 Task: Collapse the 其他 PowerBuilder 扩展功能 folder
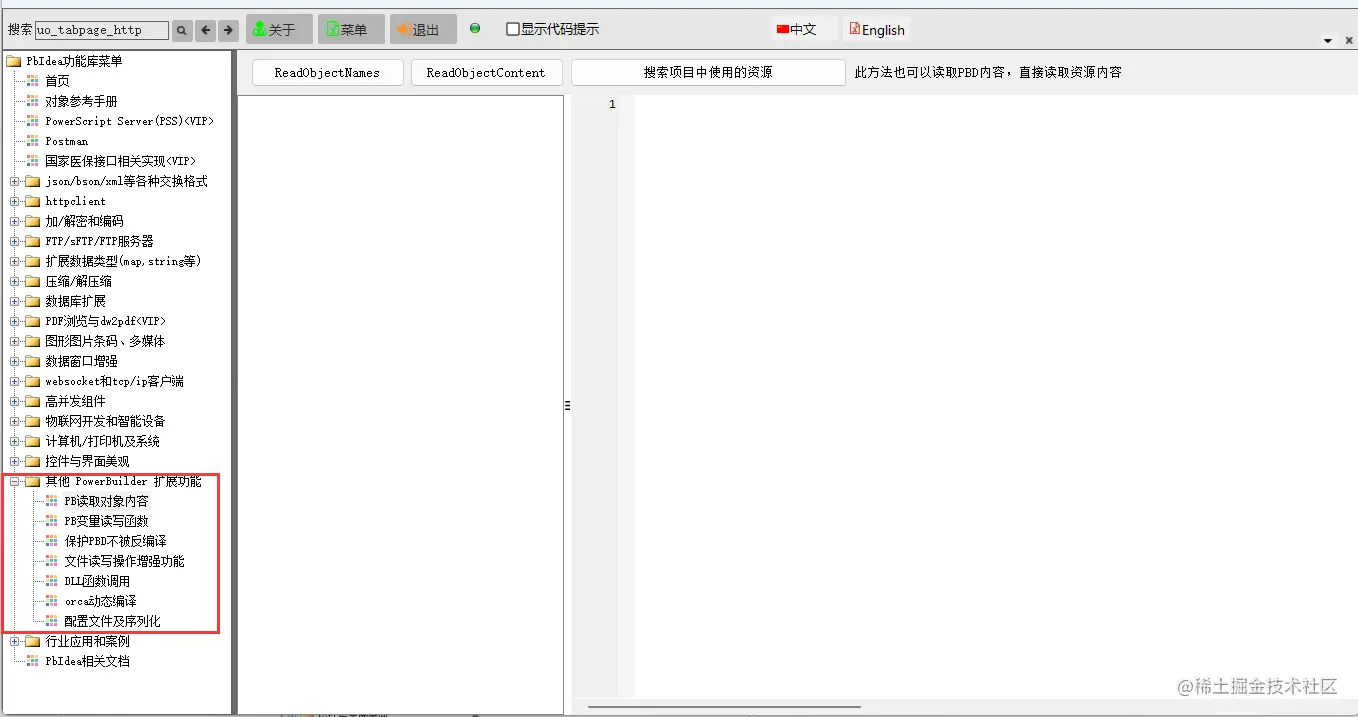pyautogui.click(x=13, y=481)
